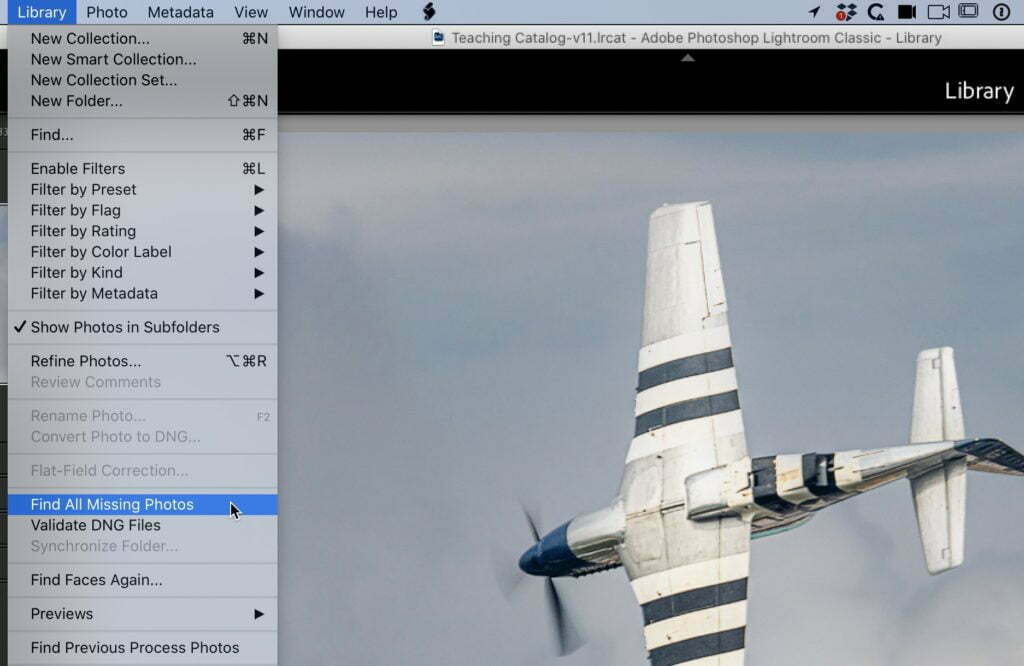Click the circular C sync status icon
The height and width of the screenshot is (666, 1024).
[x=876, y=12]
